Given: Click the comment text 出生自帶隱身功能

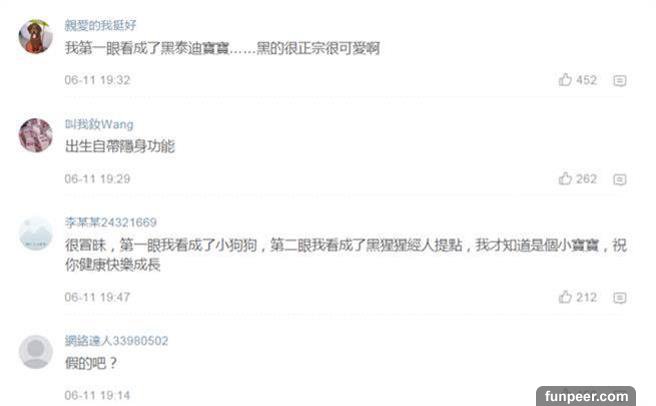Looking at the screenshot, I should coord(120,146).
